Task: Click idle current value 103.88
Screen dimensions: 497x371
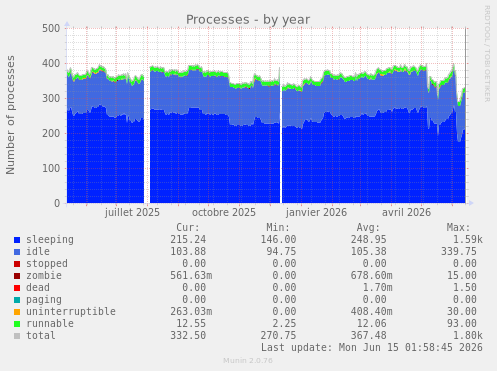Action: pos(188,252)
